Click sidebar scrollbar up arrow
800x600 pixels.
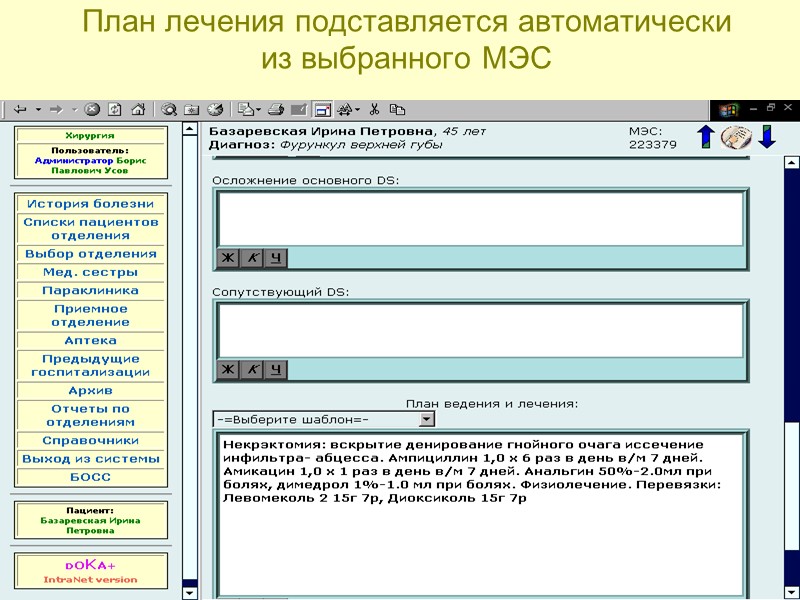(189, 129)
